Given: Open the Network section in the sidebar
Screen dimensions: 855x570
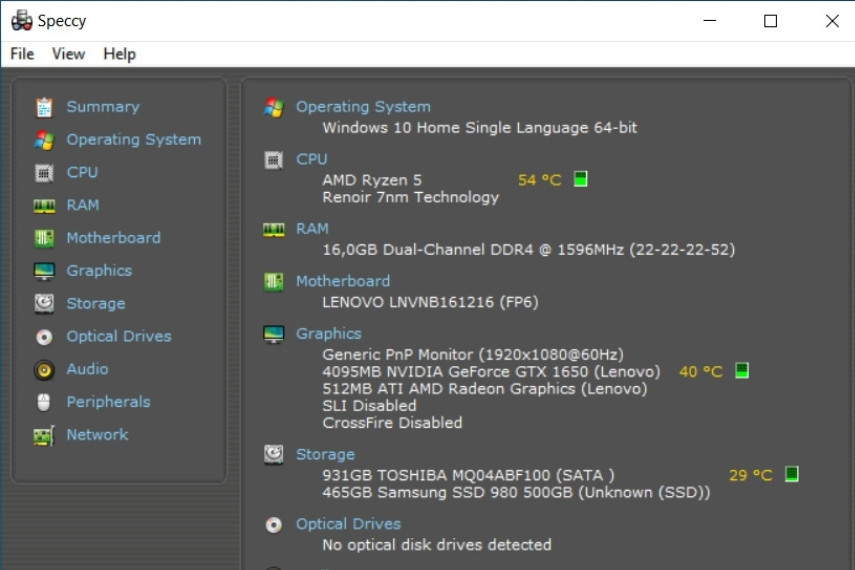Looking at the screenshot, I should point(97,435).
